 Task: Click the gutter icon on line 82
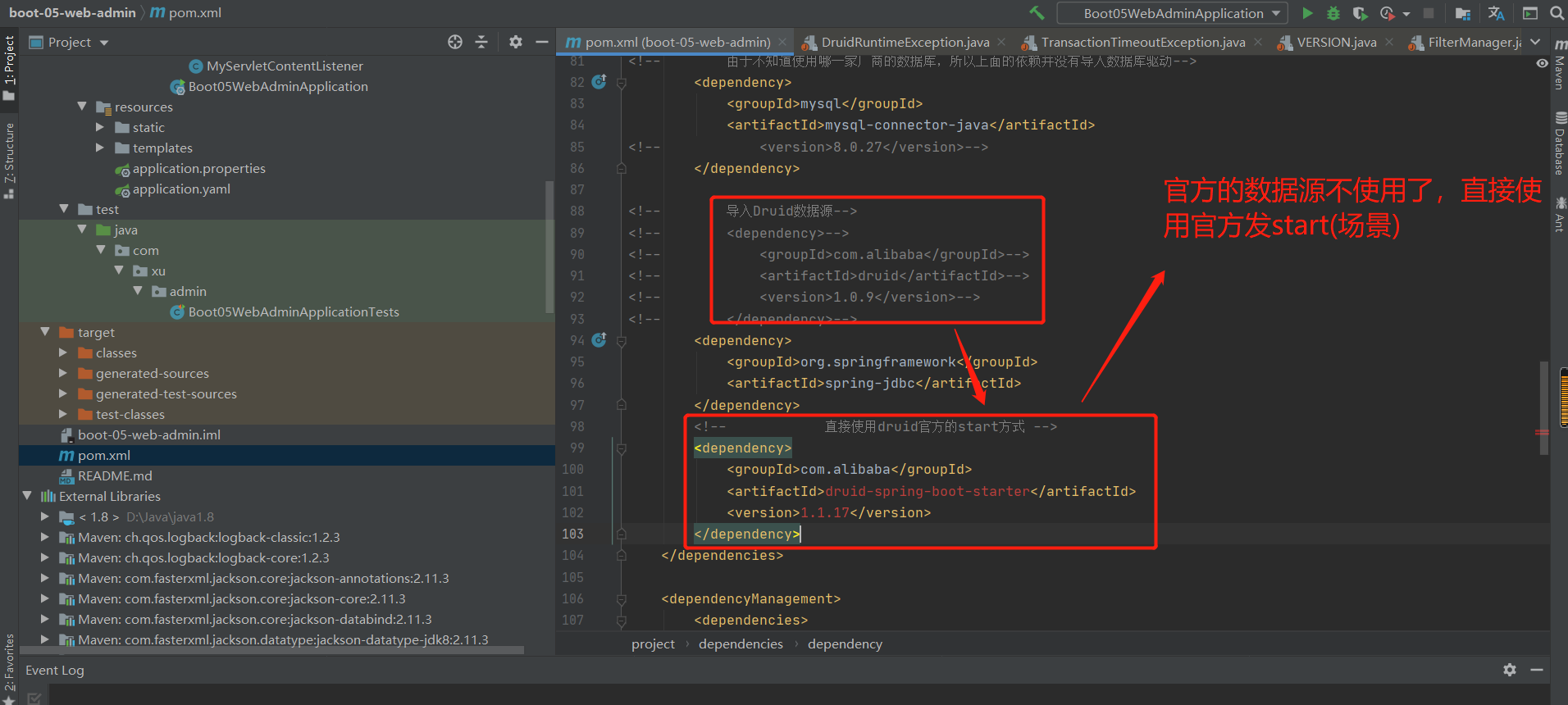tap(599, 82)
